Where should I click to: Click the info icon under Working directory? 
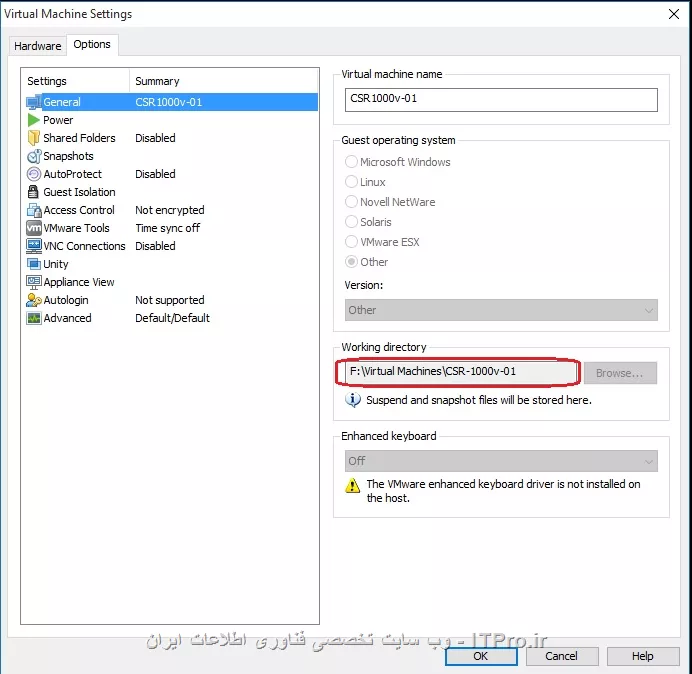coord(353,400)
